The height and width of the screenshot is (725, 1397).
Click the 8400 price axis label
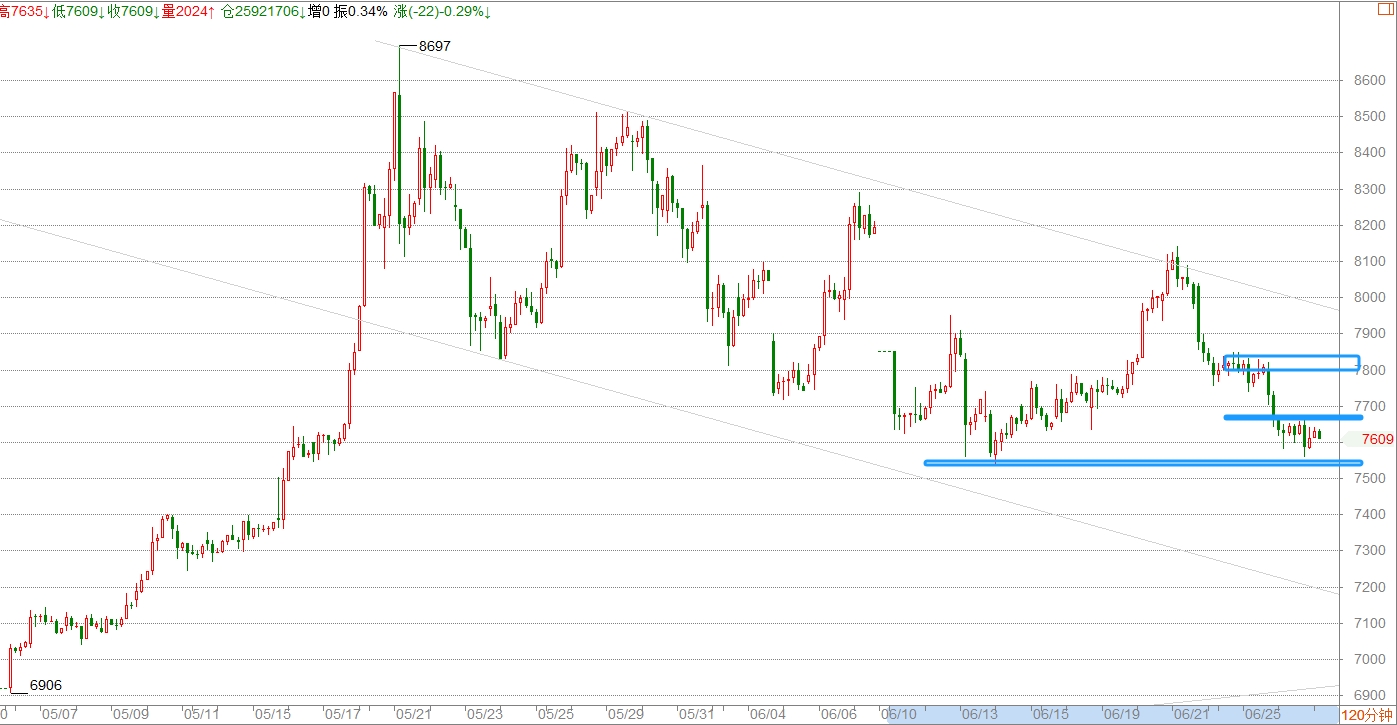point(1370,153)
